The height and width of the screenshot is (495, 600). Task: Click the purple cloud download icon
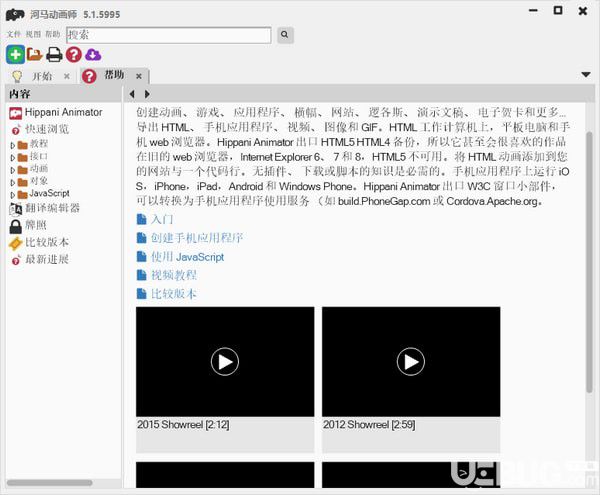click(93, 55)
